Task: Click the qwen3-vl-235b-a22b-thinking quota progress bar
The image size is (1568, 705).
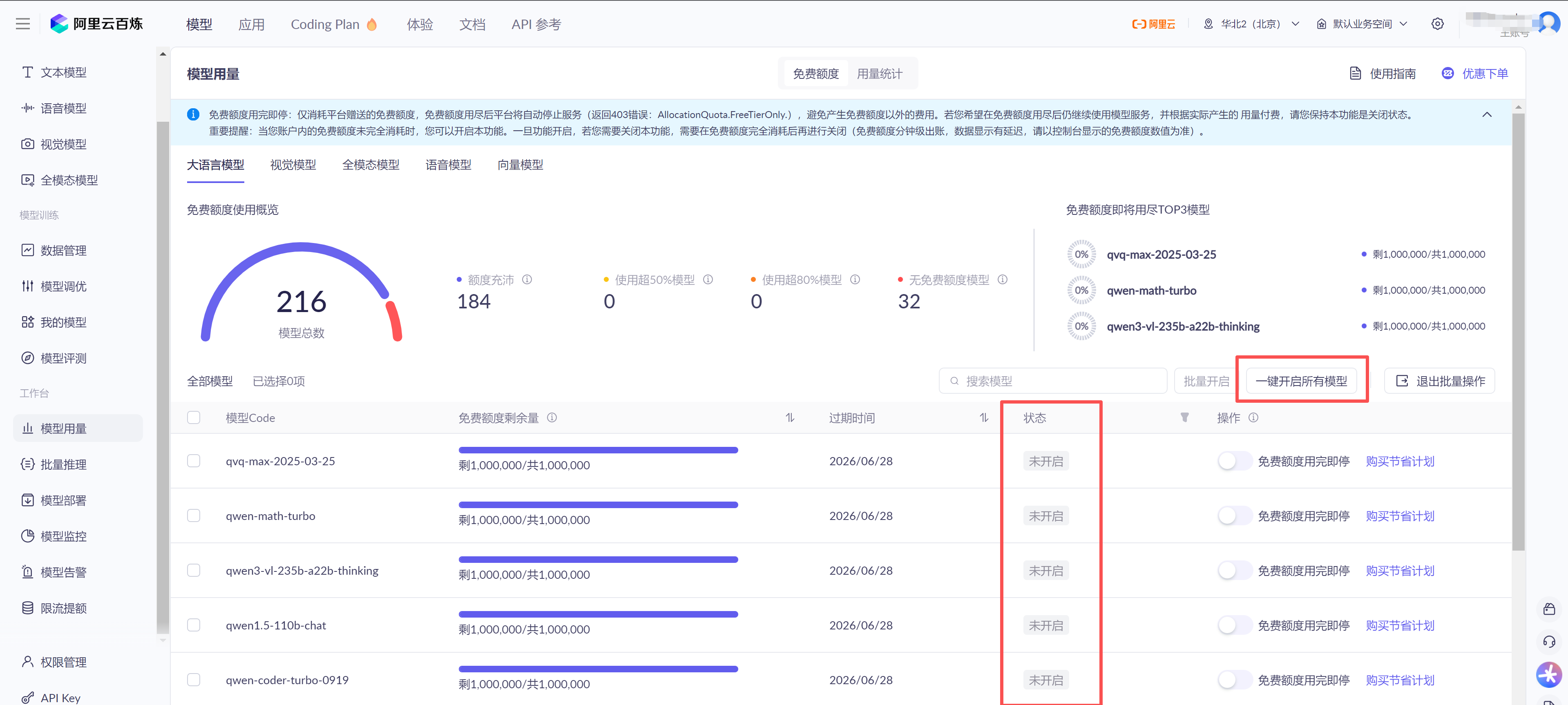Action: click(598, 560)
